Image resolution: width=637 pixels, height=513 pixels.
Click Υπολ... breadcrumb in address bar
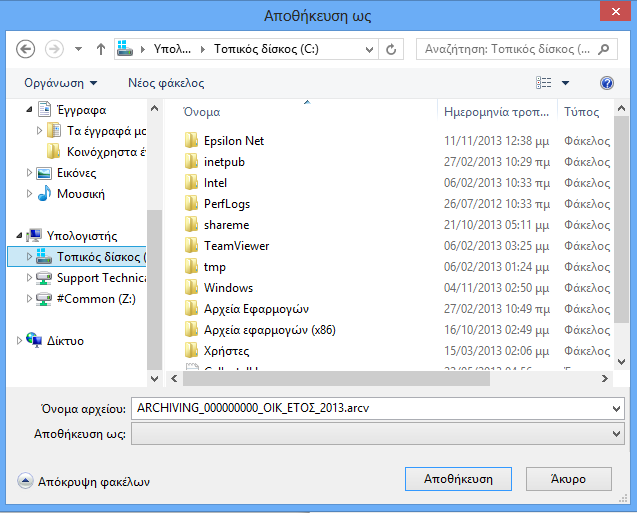click(172, 49)
